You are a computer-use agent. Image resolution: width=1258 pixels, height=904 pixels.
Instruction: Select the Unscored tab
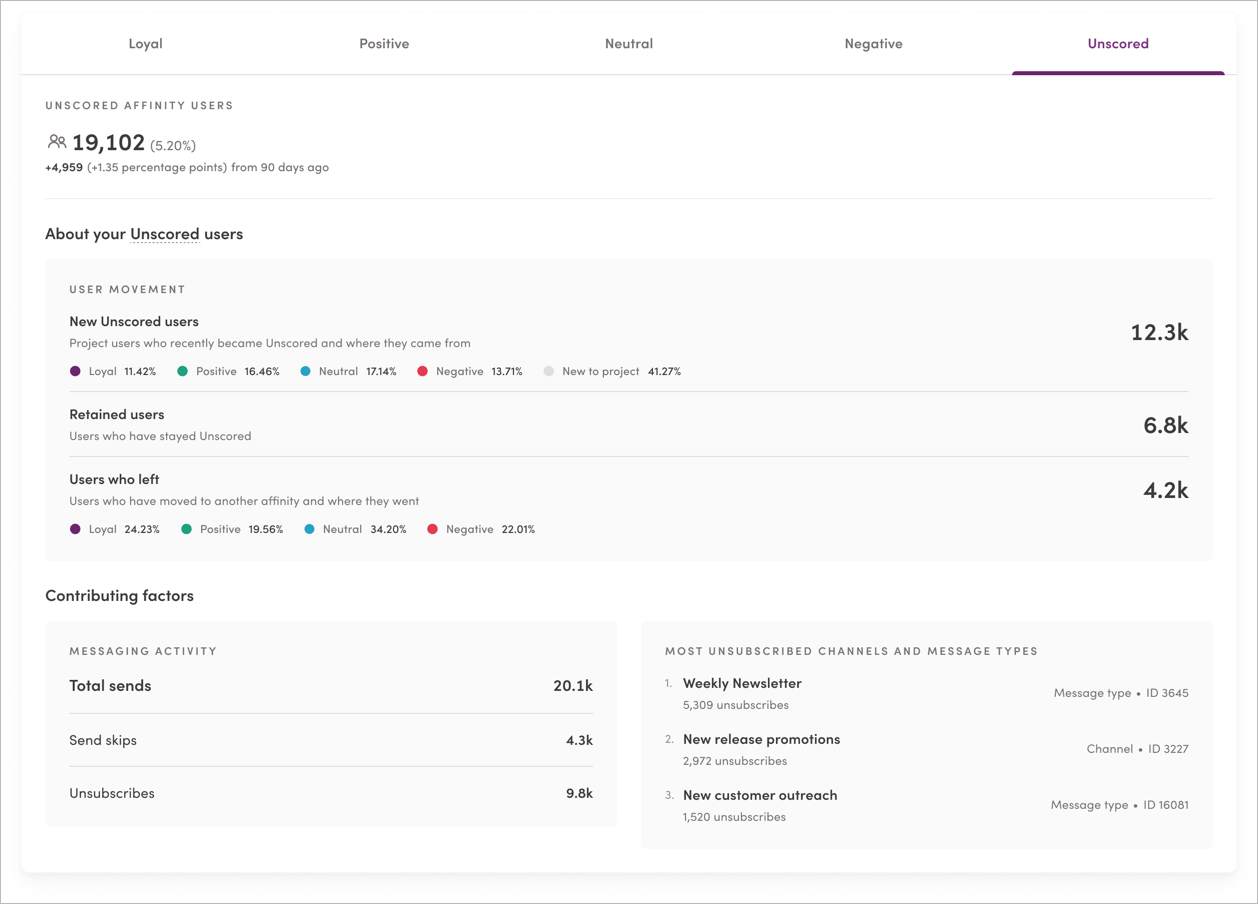click(1118, 44)
